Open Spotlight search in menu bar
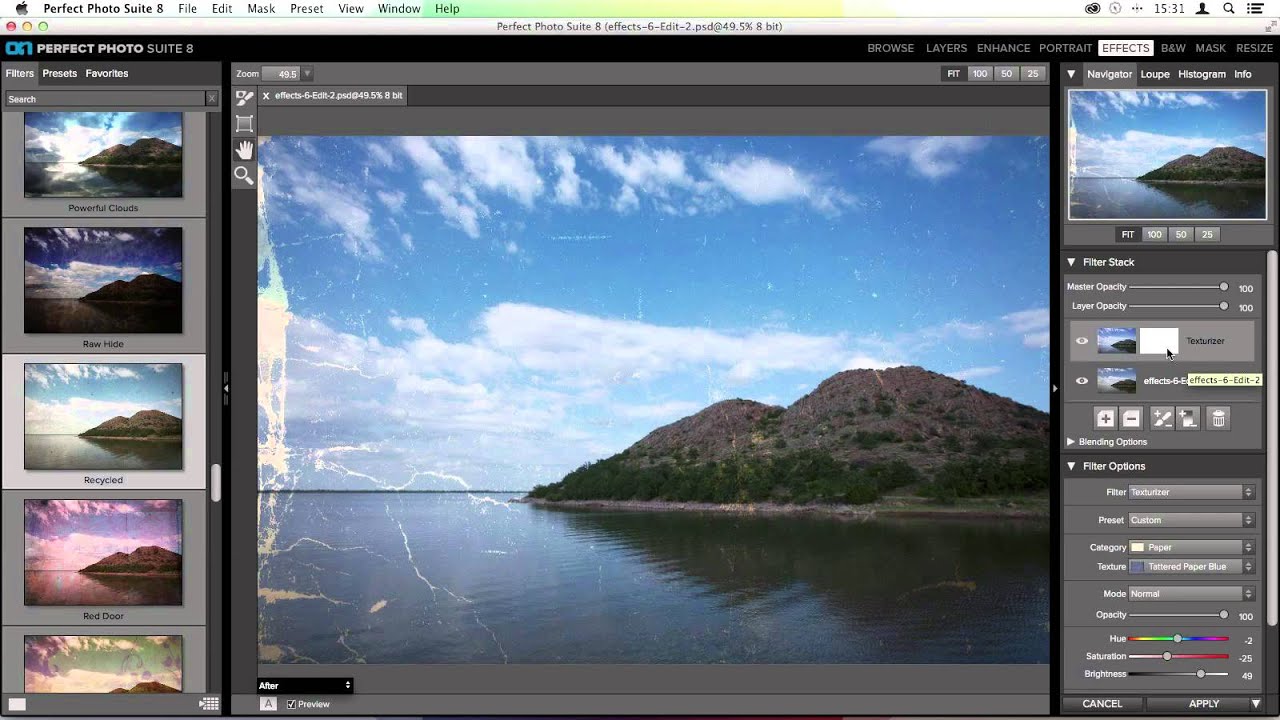 [x=1228, y=8]
